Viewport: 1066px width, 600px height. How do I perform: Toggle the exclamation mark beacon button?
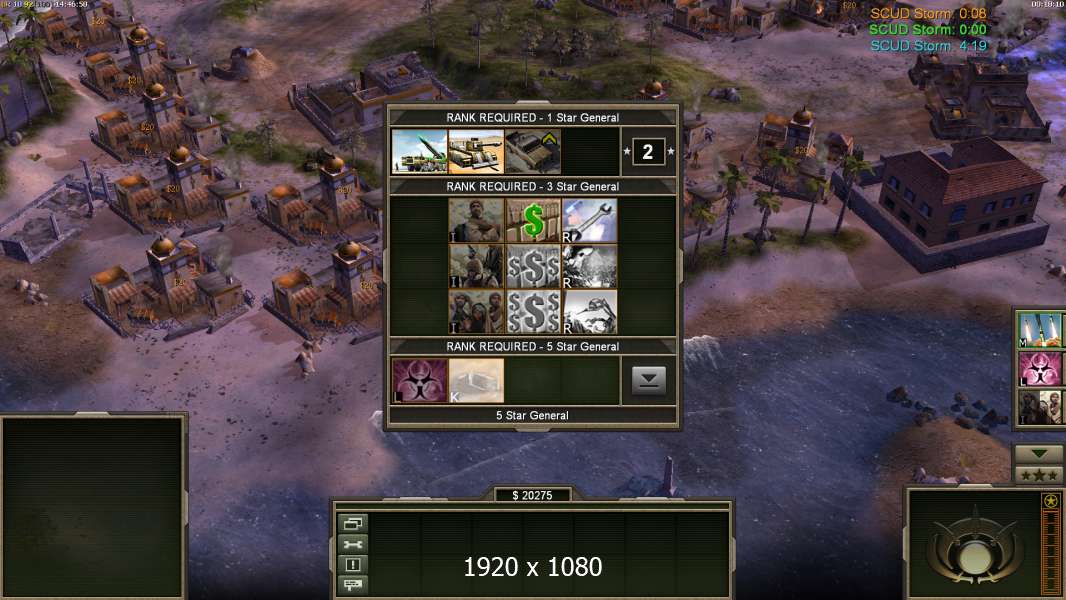tap(353, 565)
